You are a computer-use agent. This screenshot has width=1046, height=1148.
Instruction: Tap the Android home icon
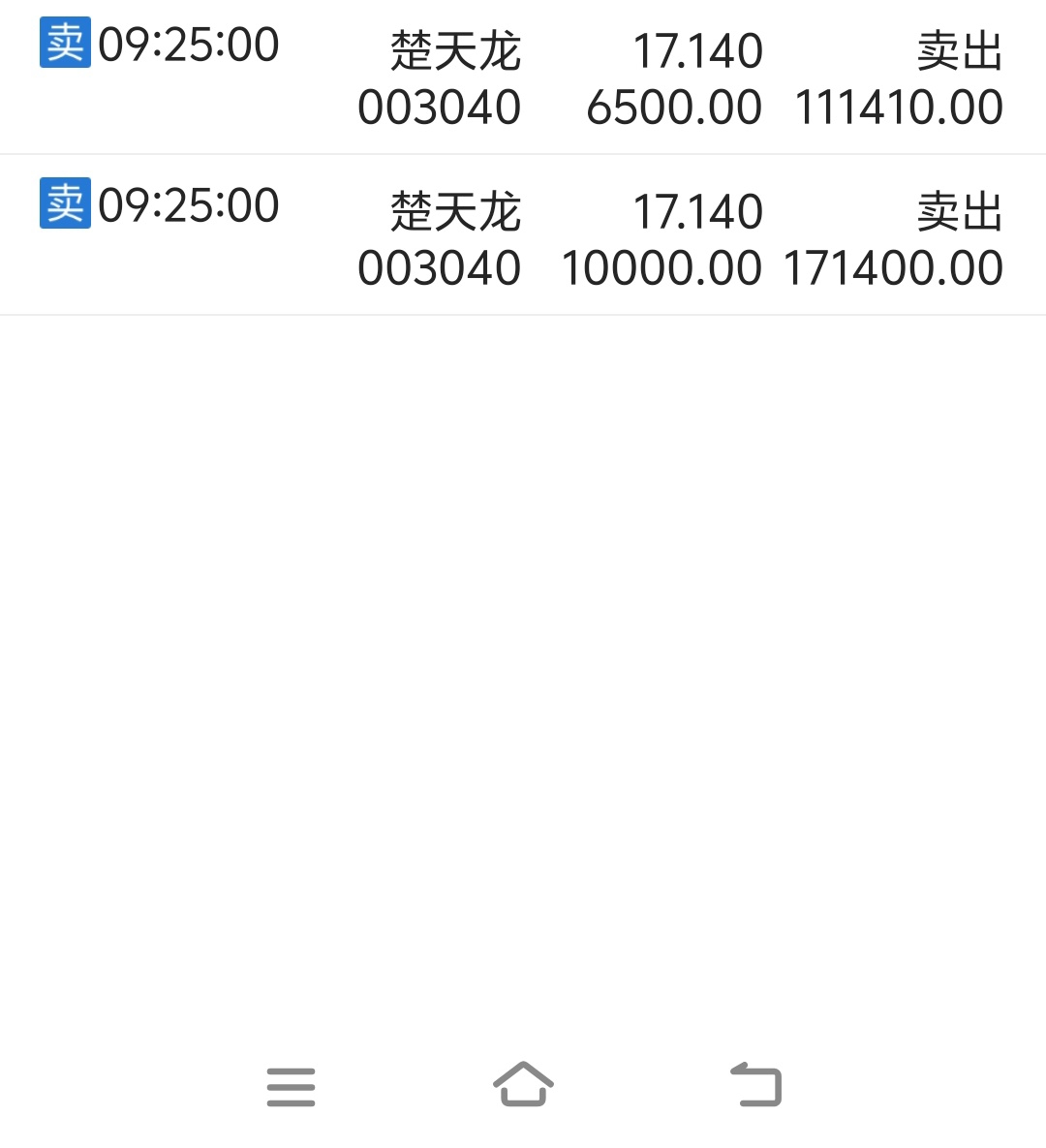coord(523,1083)
